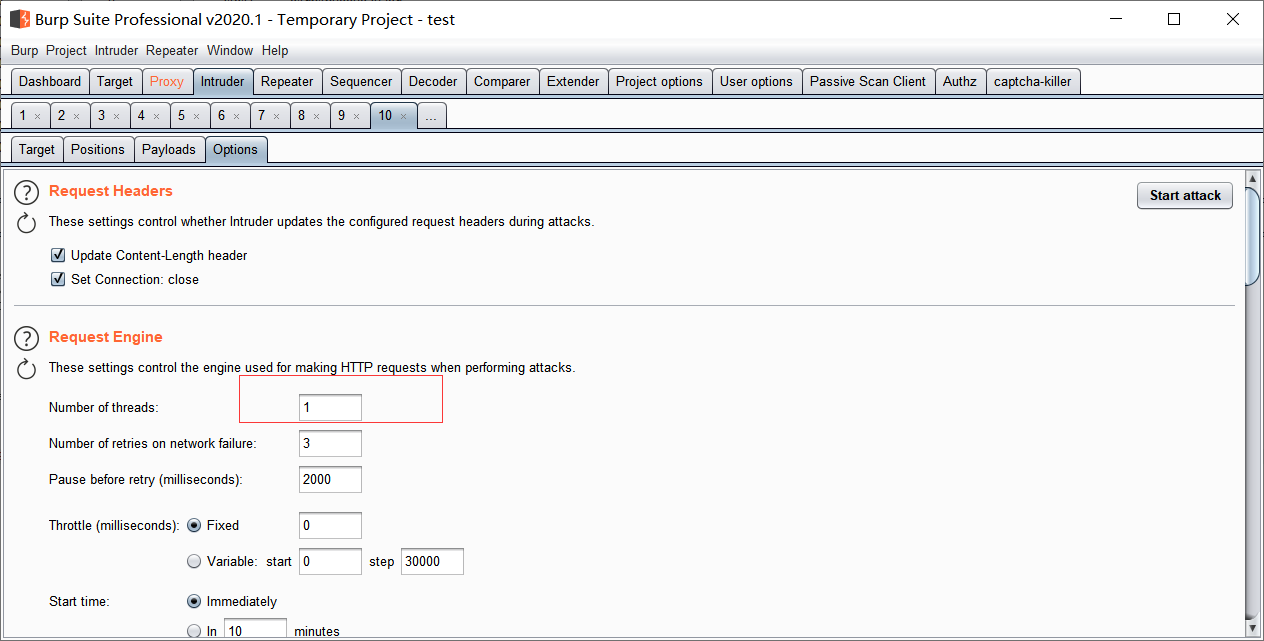1264x641 pixels.
Task: Open the Sequencer tab
Action: 361,82
